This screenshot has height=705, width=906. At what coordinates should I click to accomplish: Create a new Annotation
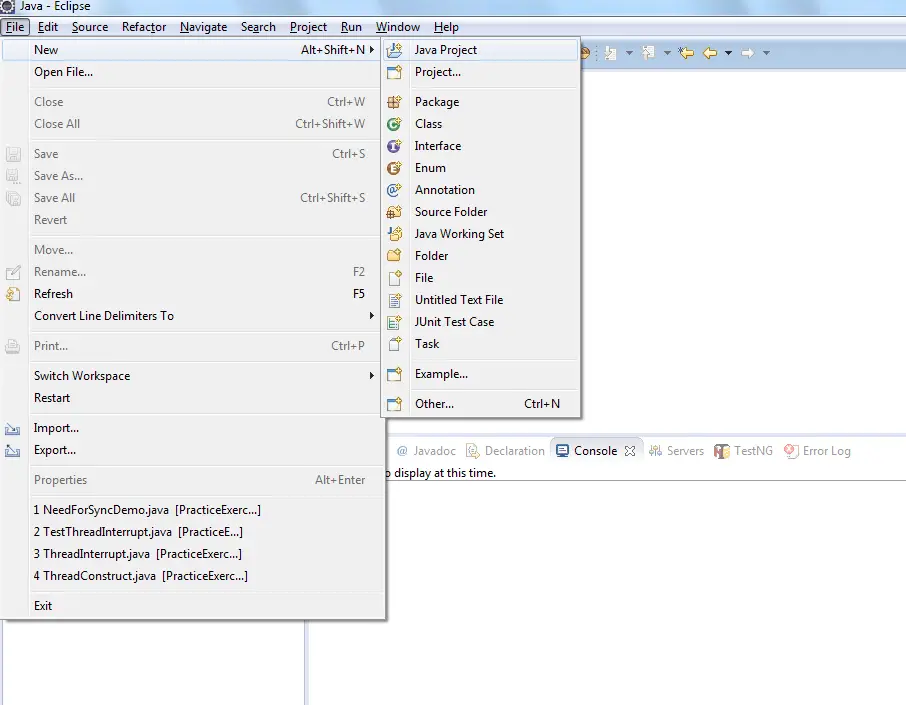pos(445,189)
